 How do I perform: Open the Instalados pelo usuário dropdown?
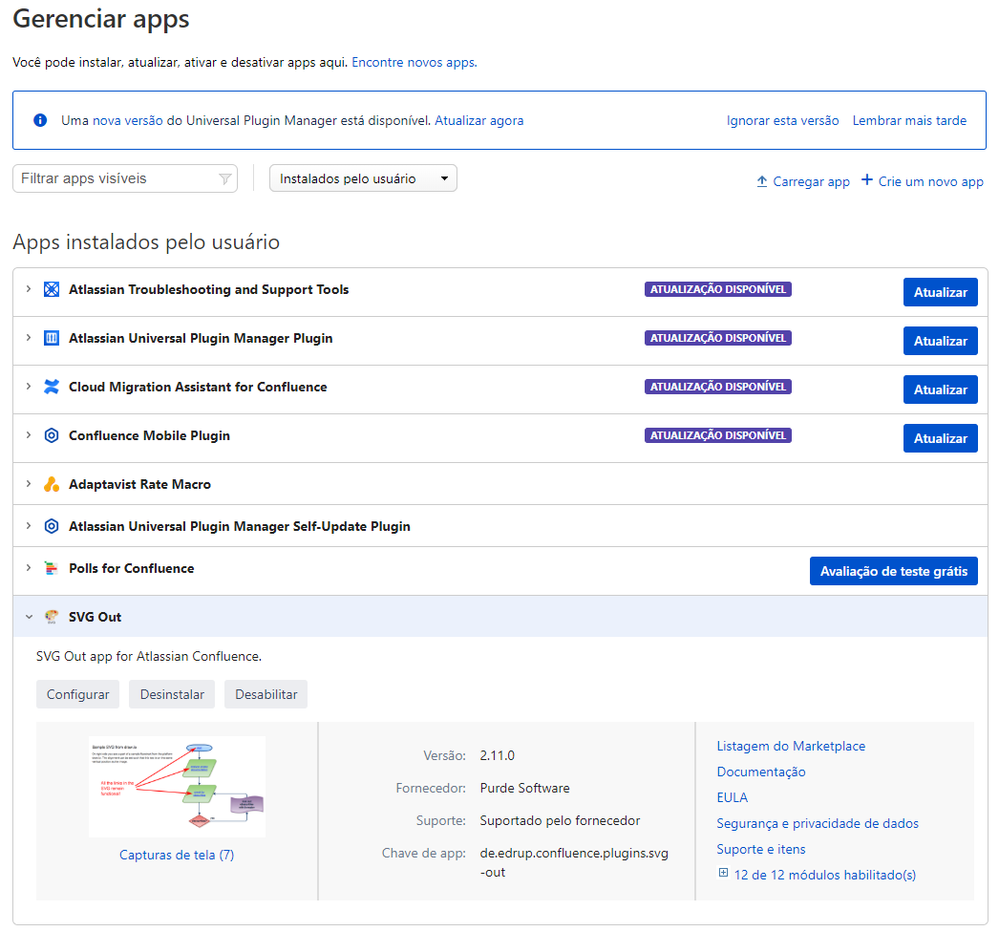(x=363, y=178)
